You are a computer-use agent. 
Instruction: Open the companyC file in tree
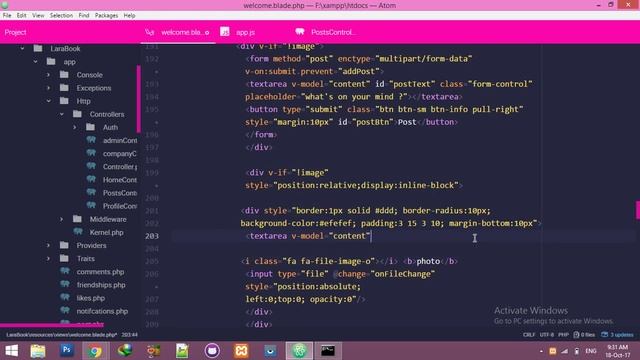[120, 153]
